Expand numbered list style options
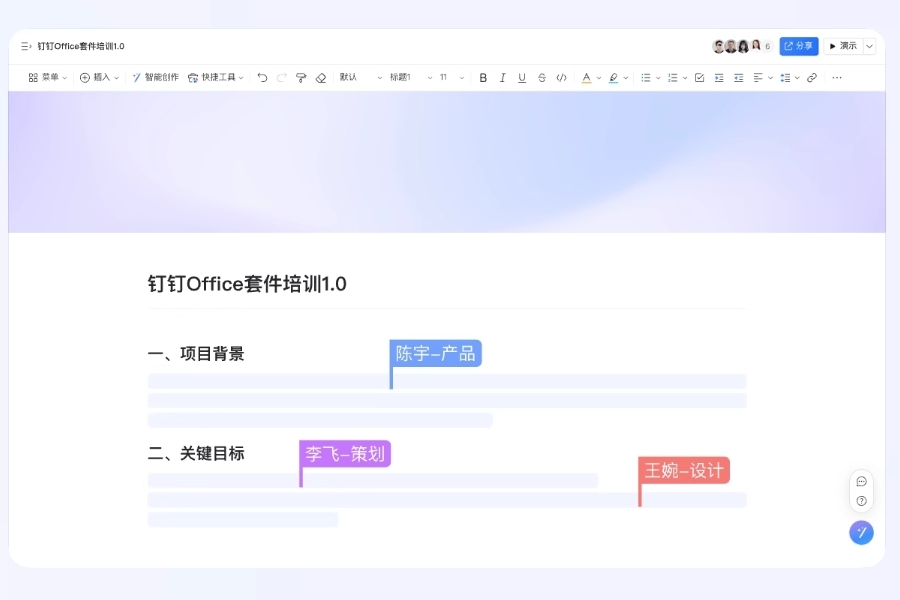 click(x=685, y=78)
